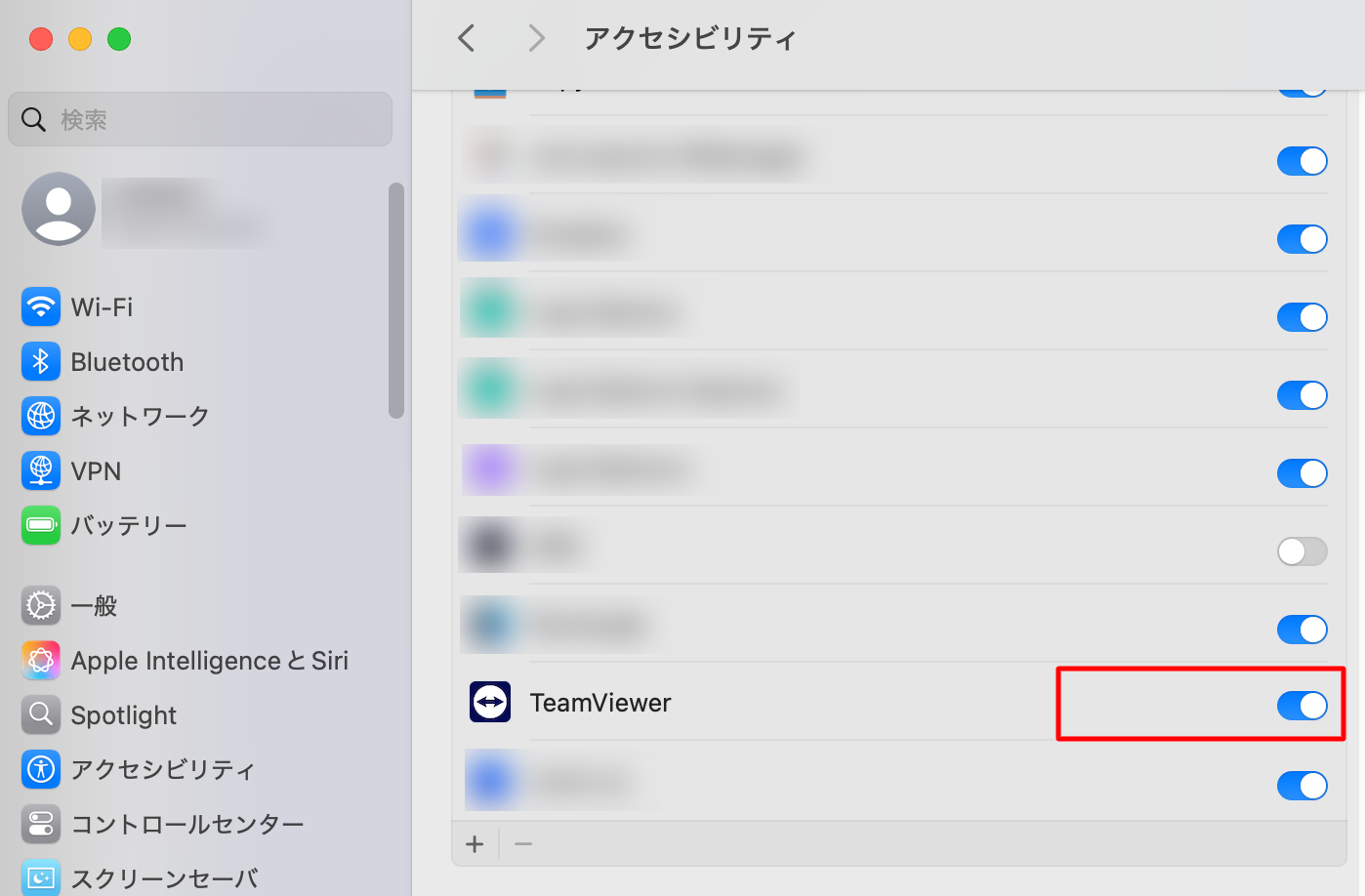Viewport: 1365px width, 896px height.
Task: Open コントロールセンター in the sidebar
Action: coord(187,825)
